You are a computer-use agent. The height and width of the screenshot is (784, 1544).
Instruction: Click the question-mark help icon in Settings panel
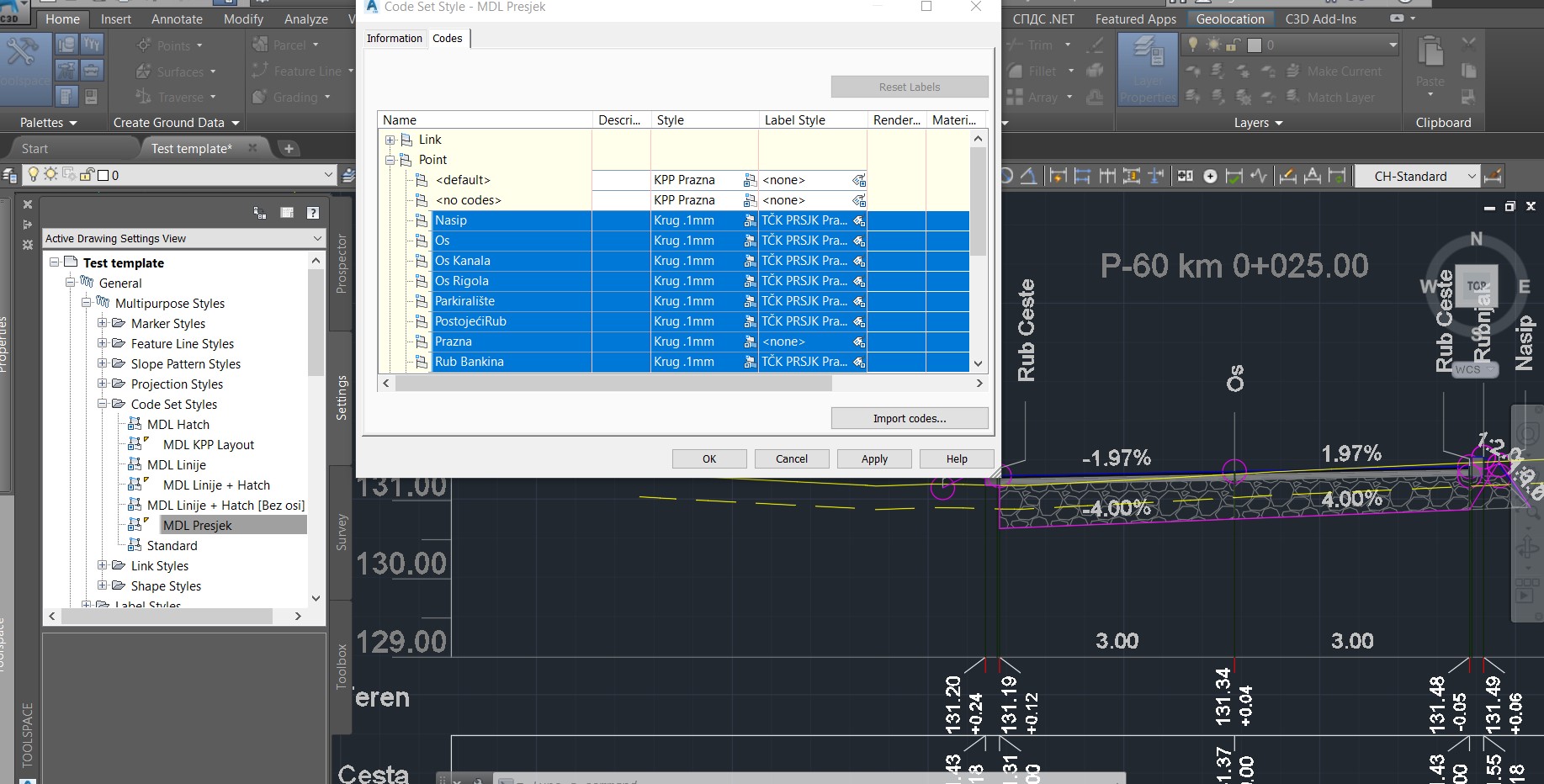point(312,212)
